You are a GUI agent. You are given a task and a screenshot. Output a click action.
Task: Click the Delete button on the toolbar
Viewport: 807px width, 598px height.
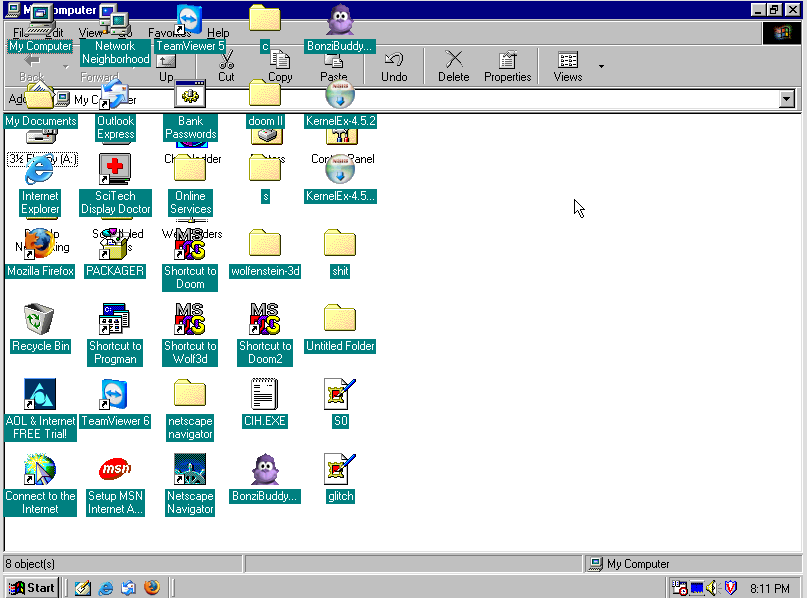pos(453,66)
